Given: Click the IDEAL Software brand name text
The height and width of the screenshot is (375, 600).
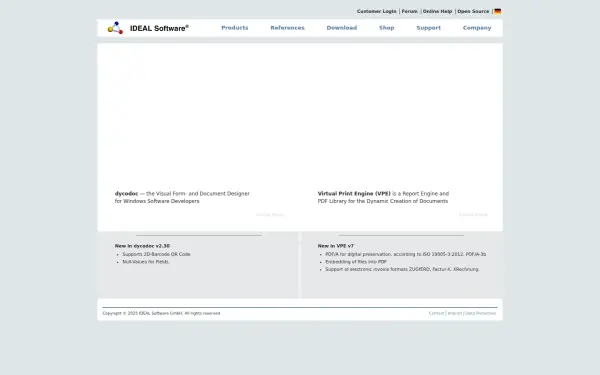Looking at the screenshot, I should [x=159, y=28].
